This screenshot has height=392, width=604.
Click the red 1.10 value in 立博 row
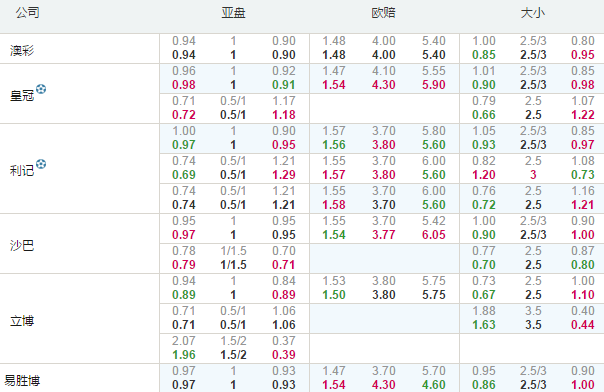(x=583, y=295)
